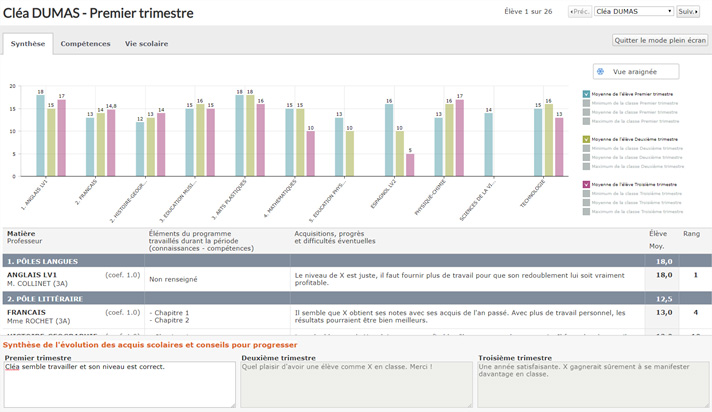Click the Premier trimestre synthesis text box
This screenshot has width=712, height=412.
coord(120,384)
